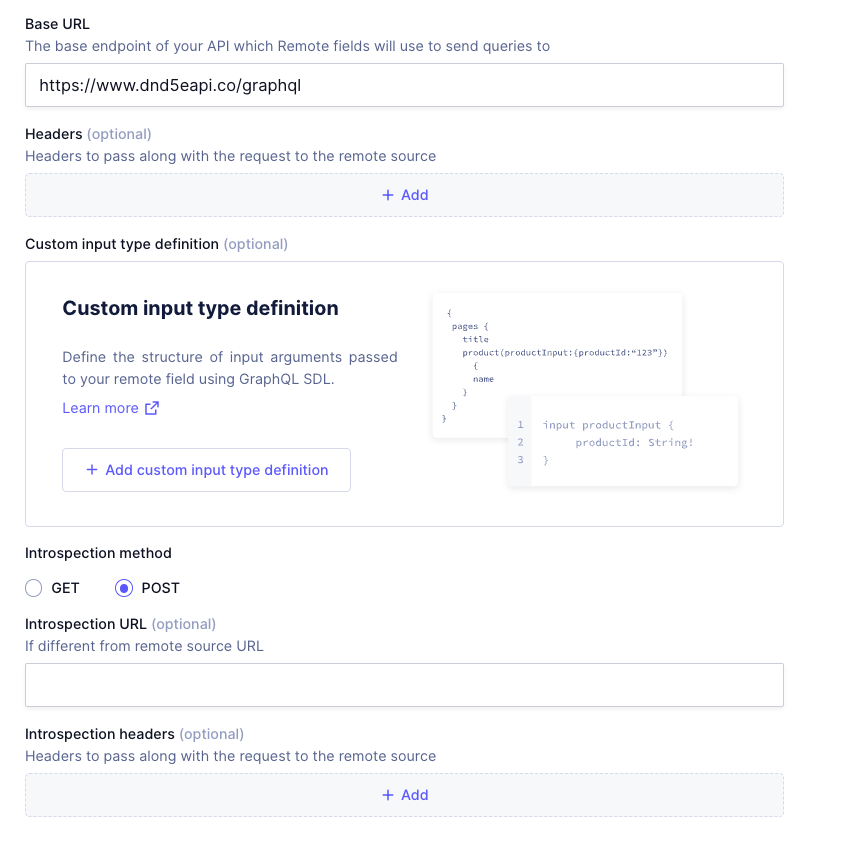Click the plus icon on Add custom input type definition
The height and width of the screenshot is (854, 841).
pos(90,470)
